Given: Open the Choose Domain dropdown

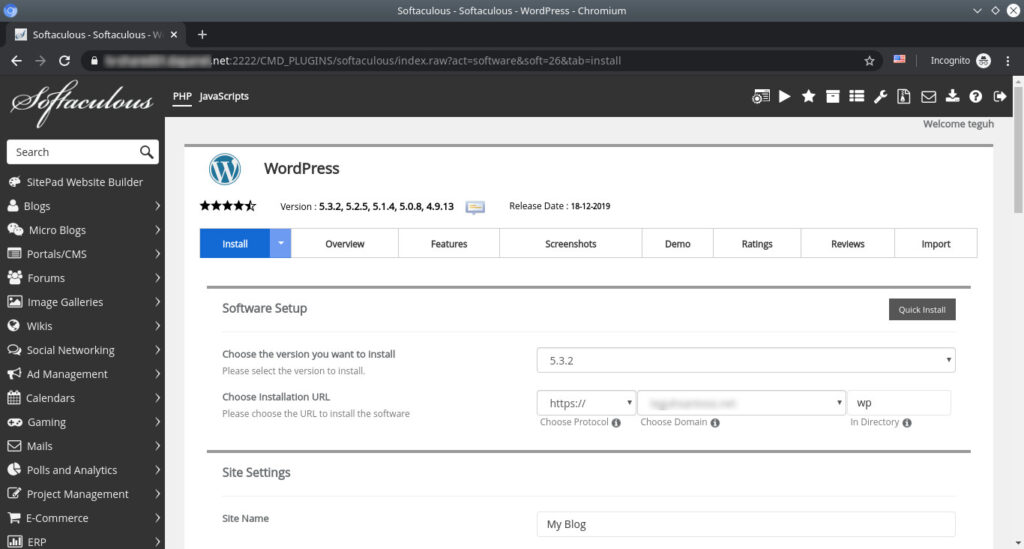Looking at the screenshot, I should [x=741, y=403].
